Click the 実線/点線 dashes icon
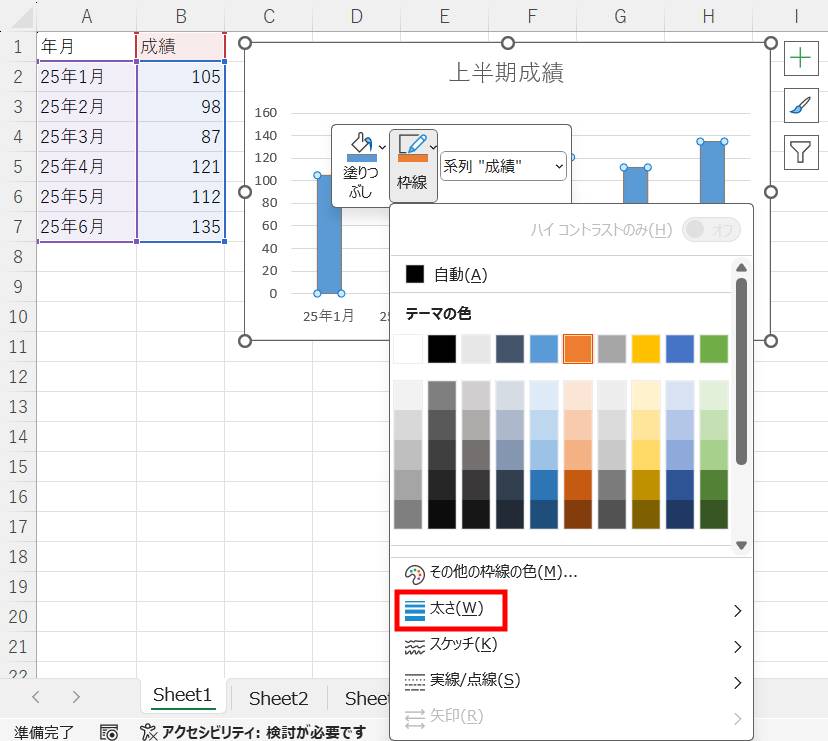 [x=415, y=682]
